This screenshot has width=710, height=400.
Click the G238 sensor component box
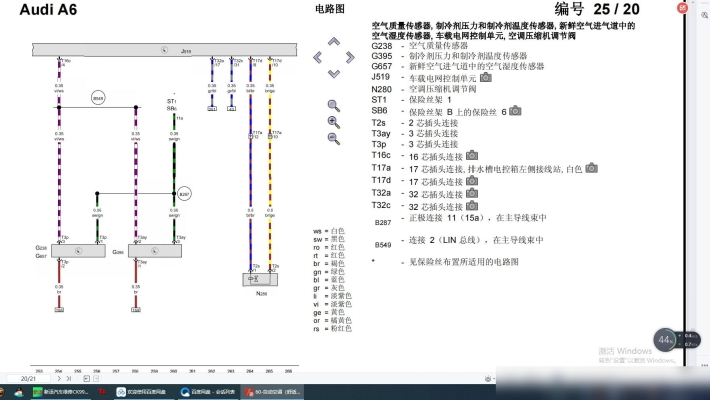pyautogui.click(x=78, y=251)
